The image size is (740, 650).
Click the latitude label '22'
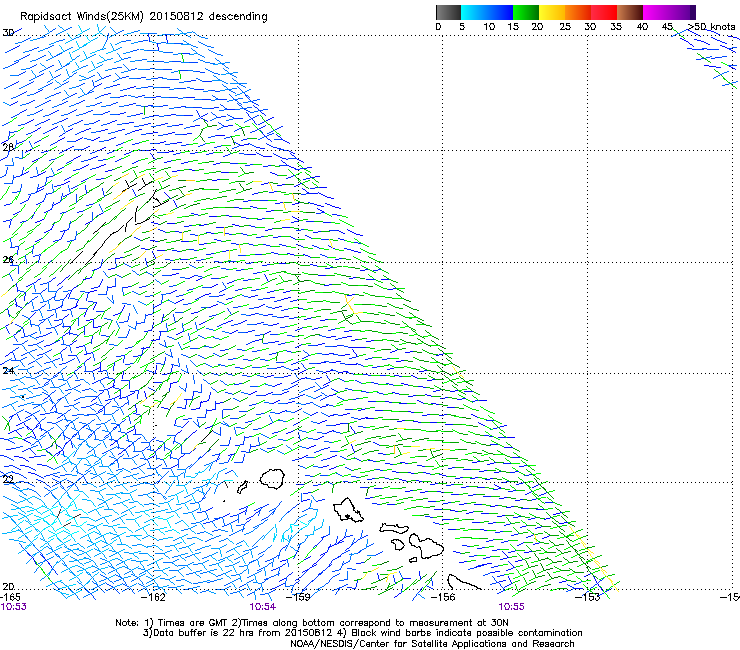(x=8, y=479)
